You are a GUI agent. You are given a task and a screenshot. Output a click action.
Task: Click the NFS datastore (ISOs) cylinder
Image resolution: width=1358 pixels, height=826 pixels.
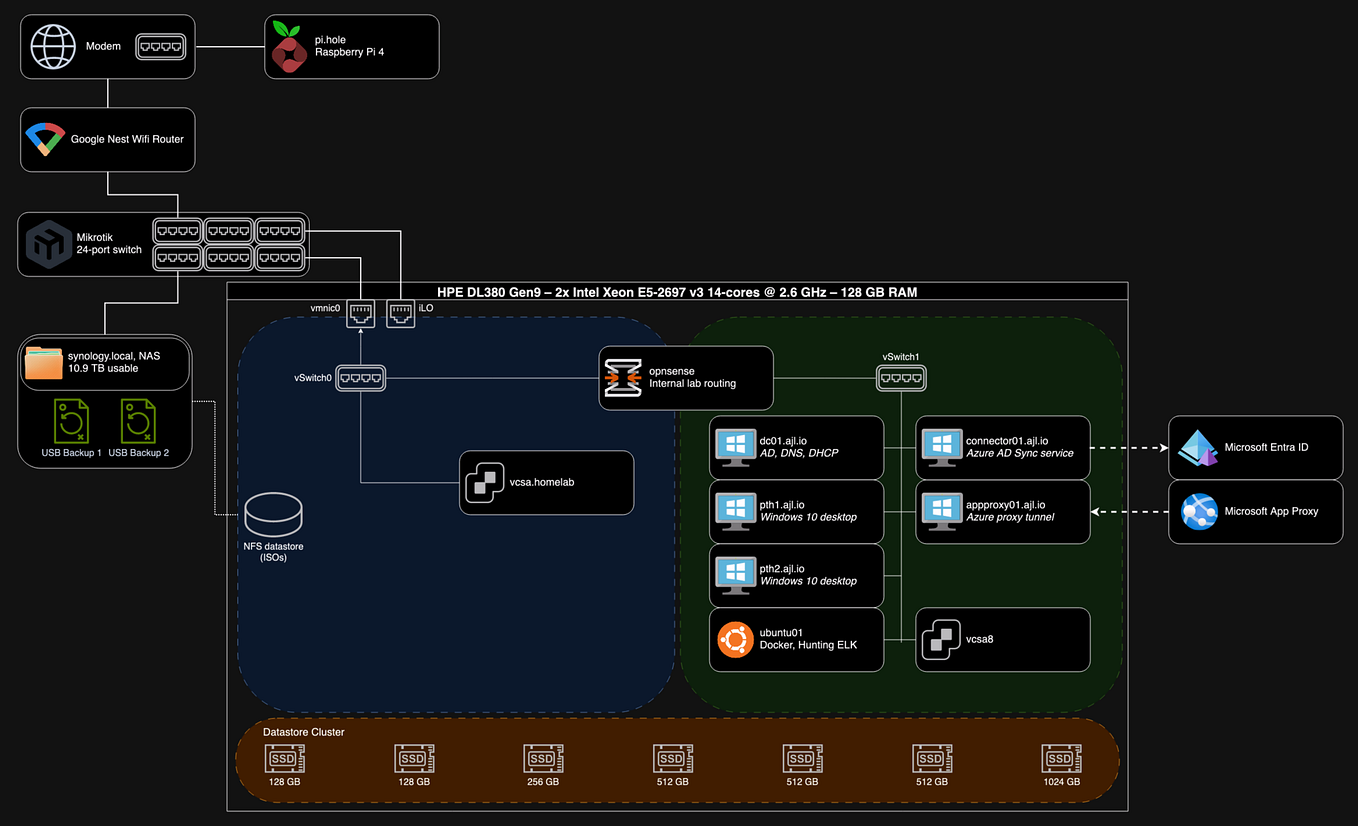[x=273, y=513]
